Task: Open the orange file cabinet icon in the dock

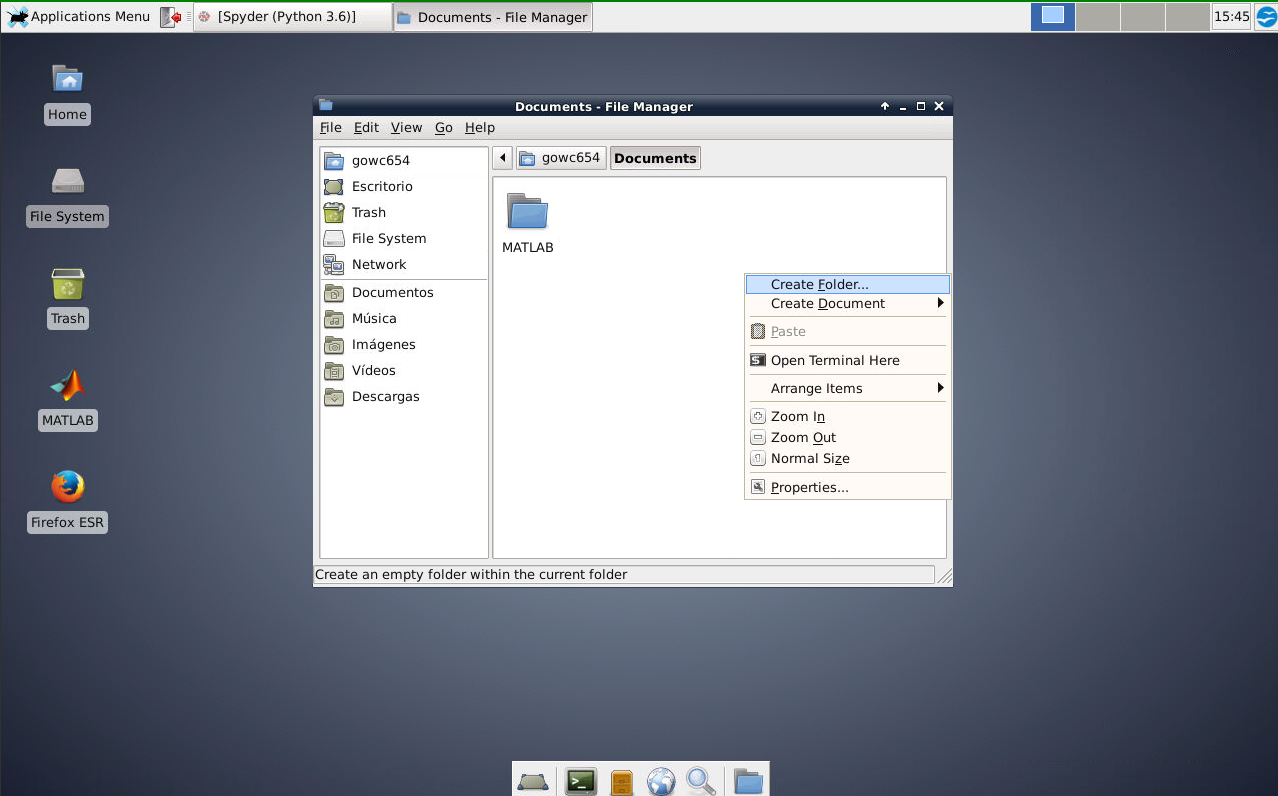Action: click(x=621, y=781)
